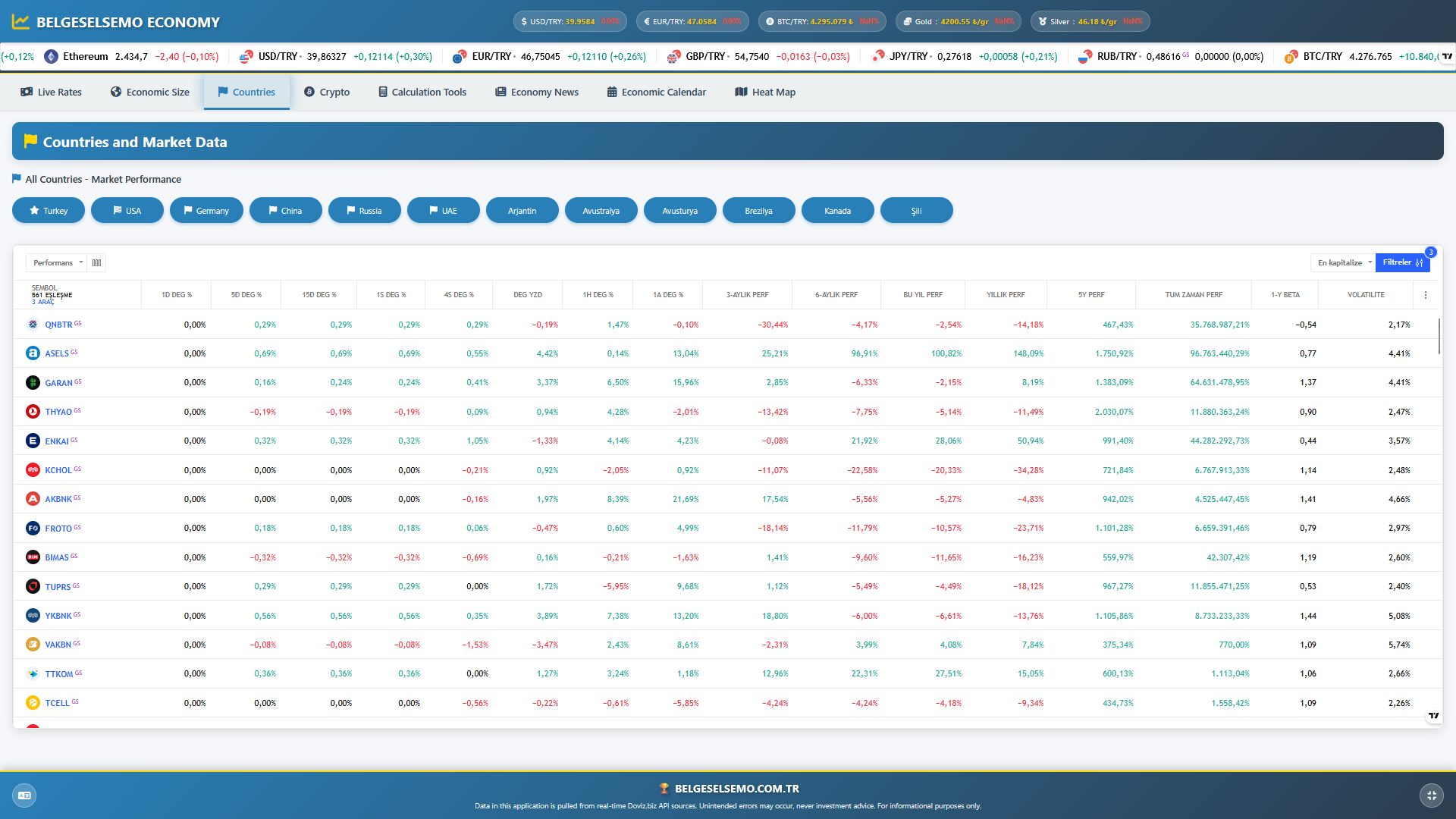Click the TradingView logo at table bottom-right
The width and height of the screenshot is (1456, 819).
tap(1433, 716)
